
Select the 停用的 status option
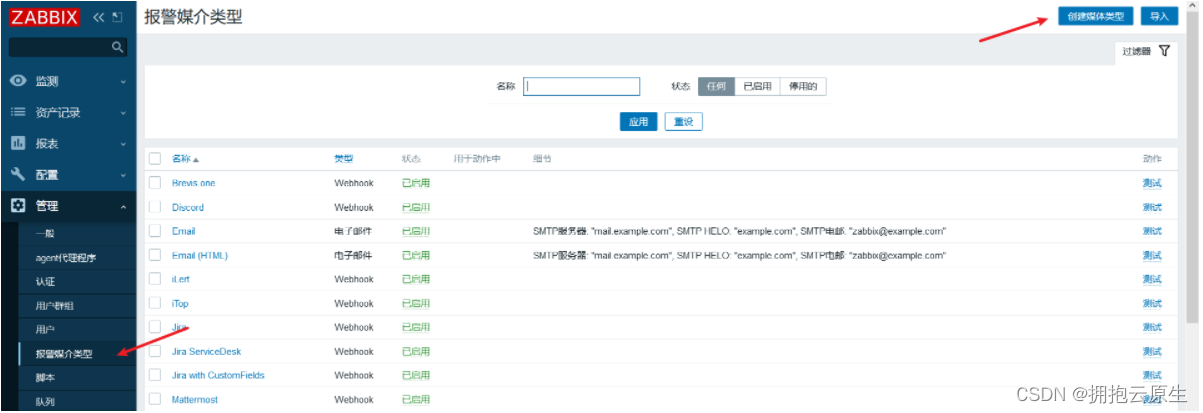tap(803, 87)
